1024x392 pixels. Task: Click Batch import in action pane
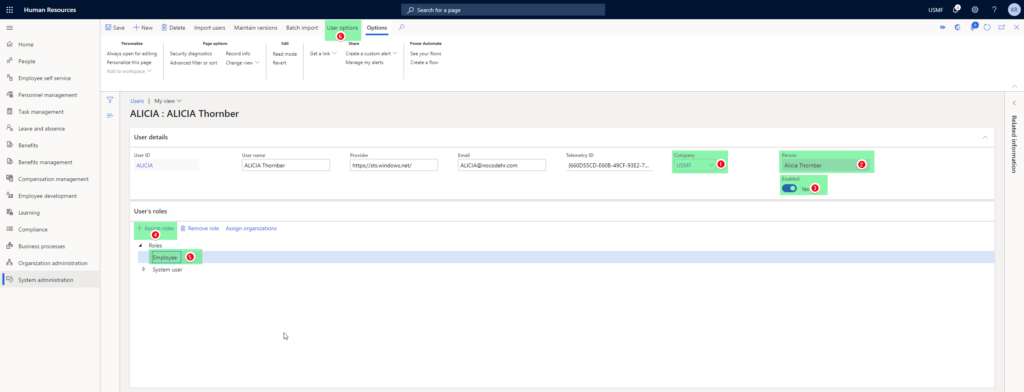point(302,28)
